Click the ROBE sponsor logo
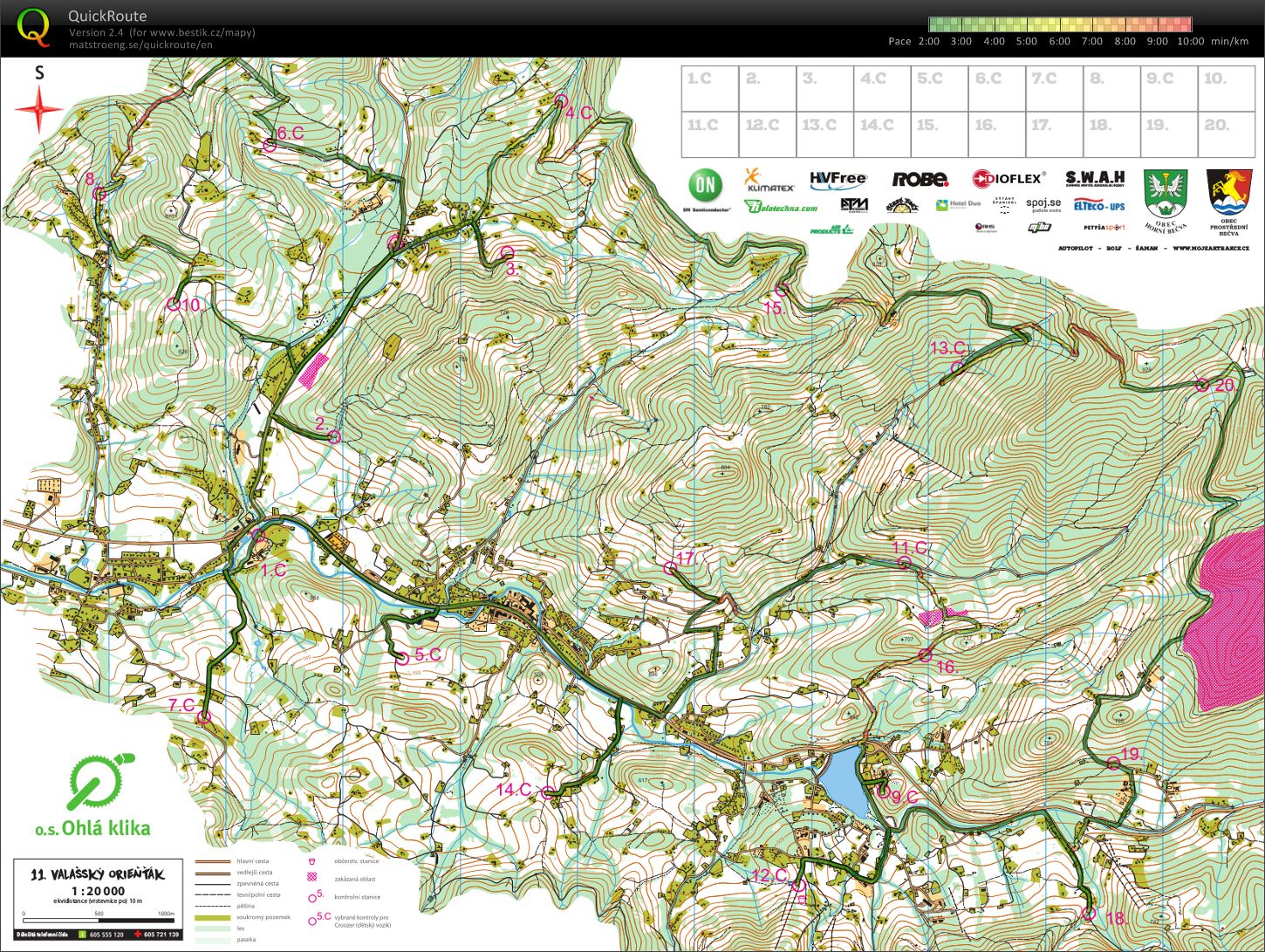The width and height of the screenshot is (1265, 952). (x=920, y=180)
